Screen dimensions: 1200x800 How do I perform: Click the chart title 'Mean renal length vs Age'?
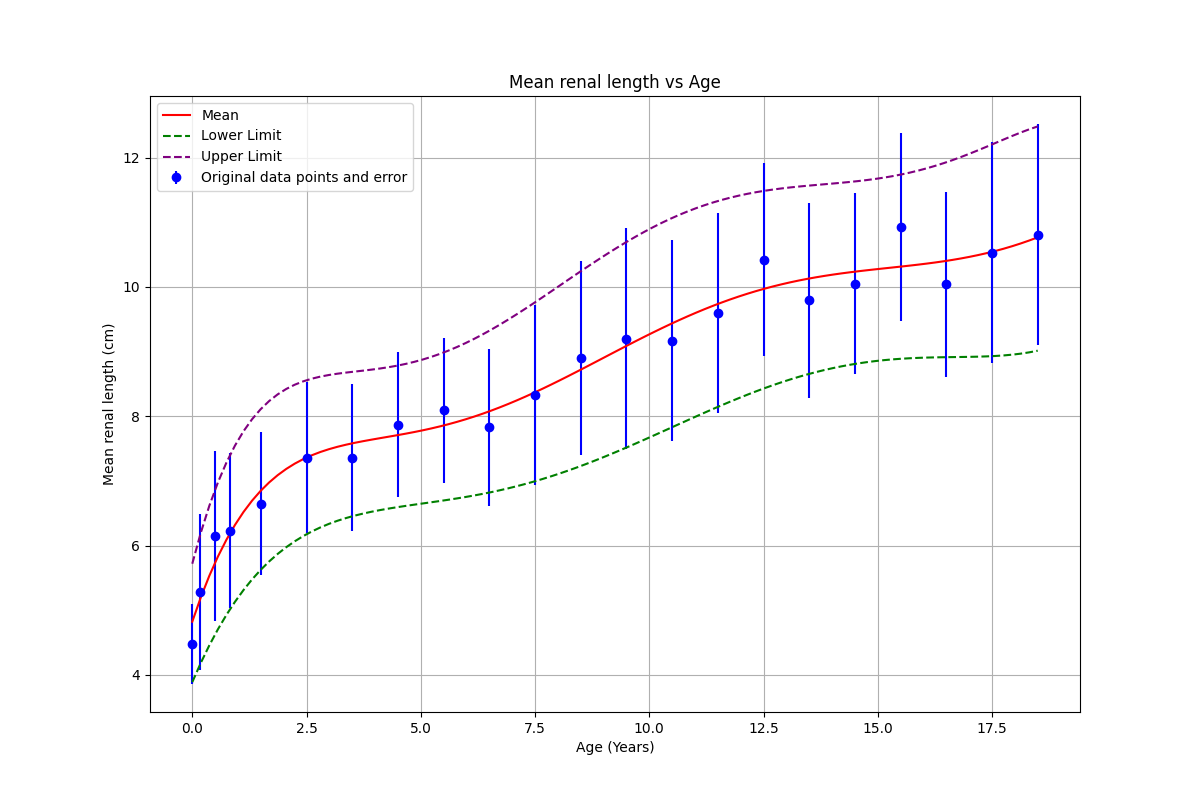tap(614, 82)
